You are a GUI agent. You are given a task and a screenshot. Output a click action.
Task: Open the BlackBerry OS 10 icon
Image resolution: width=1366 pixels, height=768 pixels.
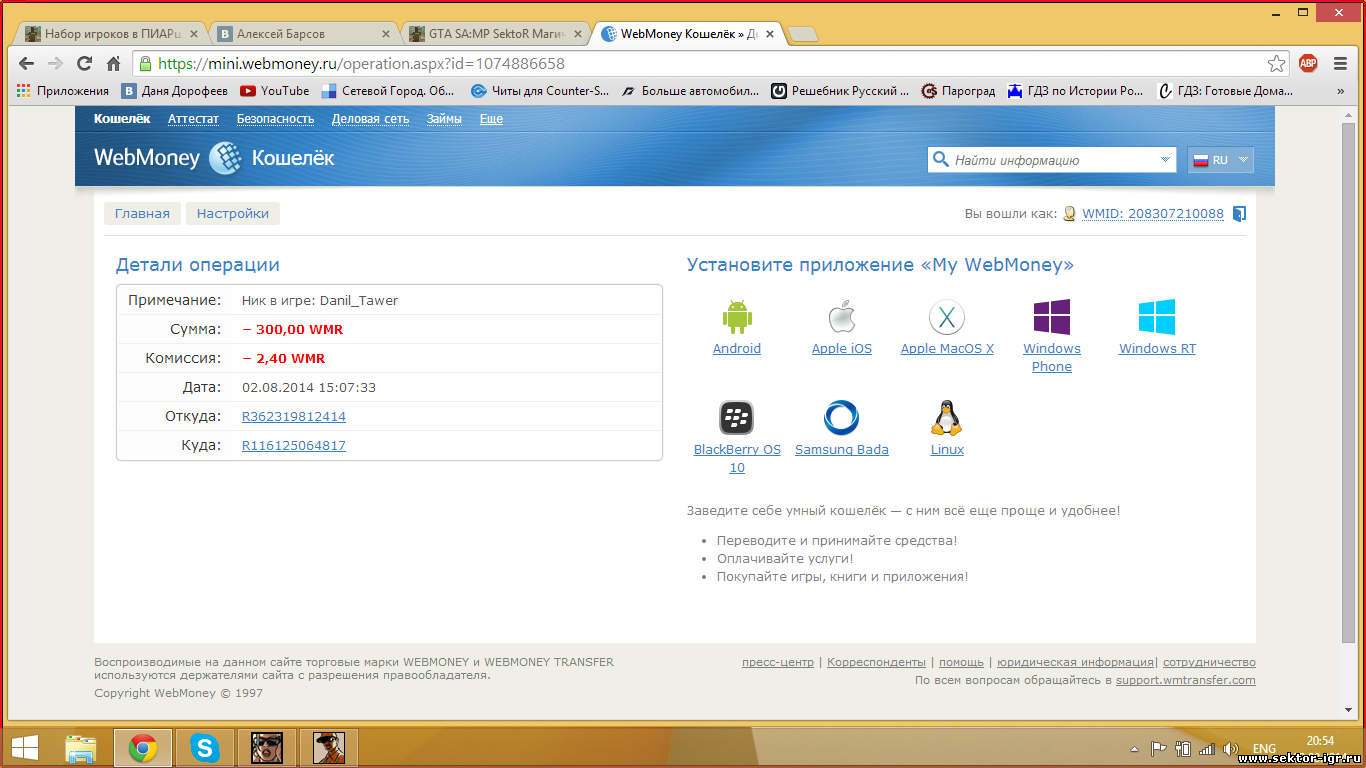click(737, 418)
